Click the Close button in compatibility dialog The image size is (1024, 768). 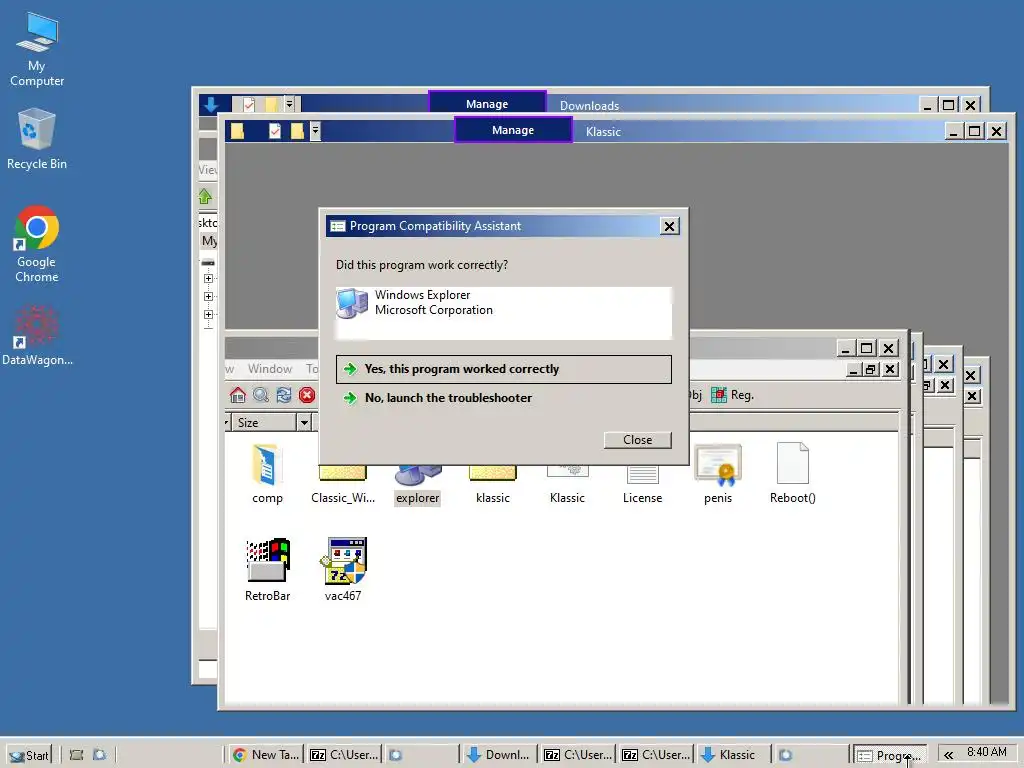click(637, 440)
